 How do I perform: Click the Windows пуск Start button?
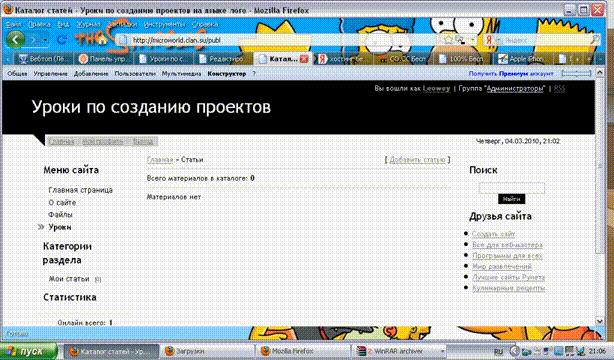coord(28,351)
